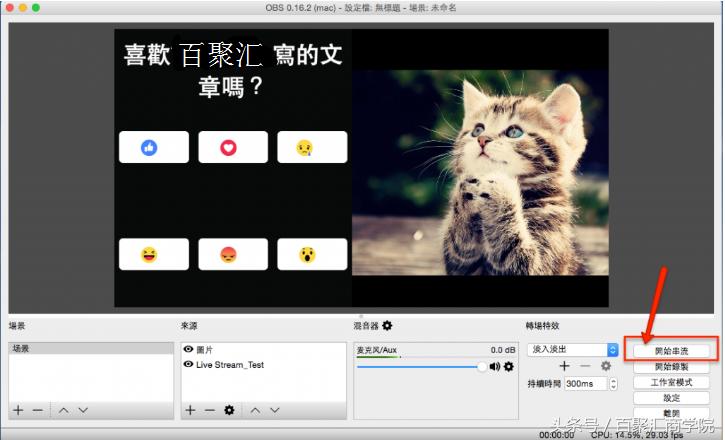Click the 場景 panel heading
The image size is (725, 440).
tap(17, 325)
